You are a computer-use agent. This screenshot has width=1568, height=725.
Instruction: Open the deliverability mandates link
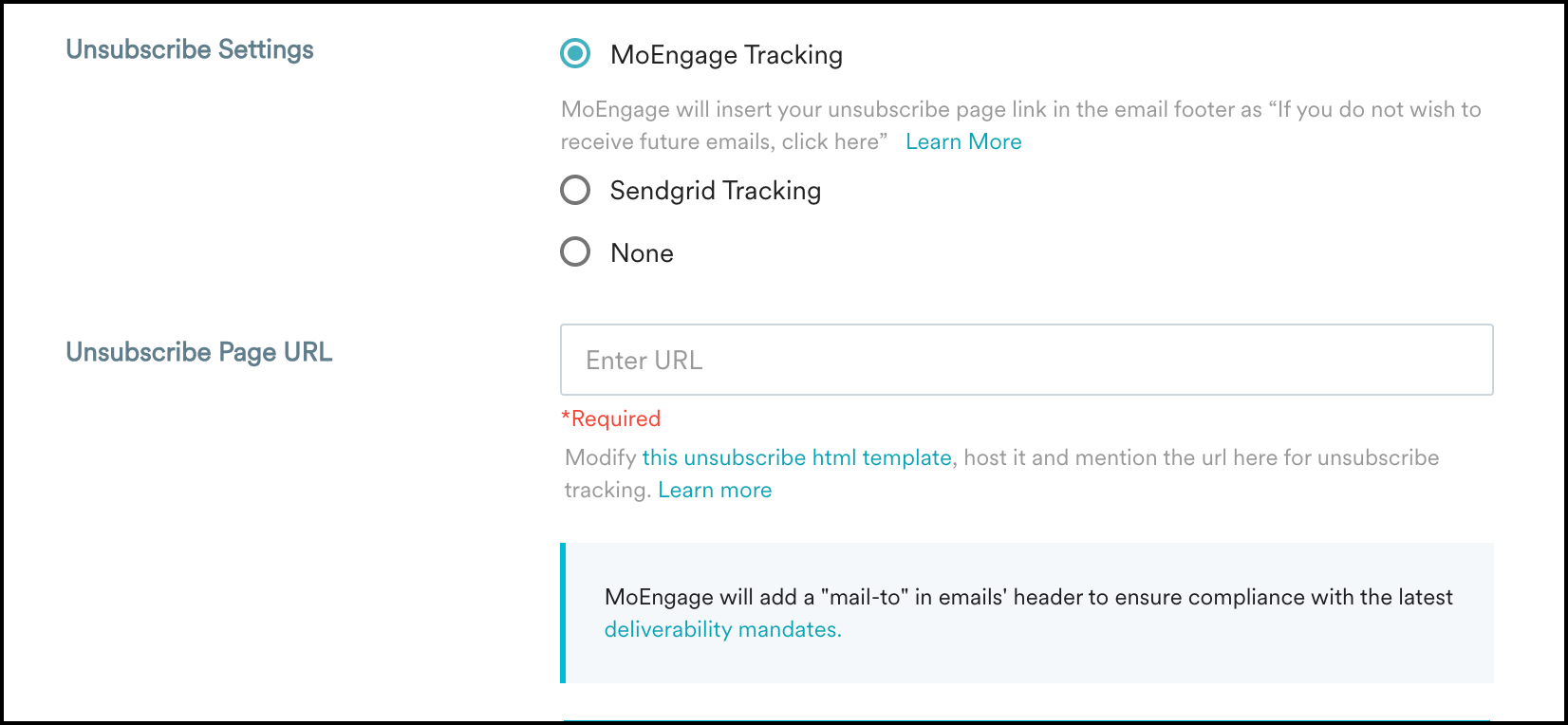722,629
